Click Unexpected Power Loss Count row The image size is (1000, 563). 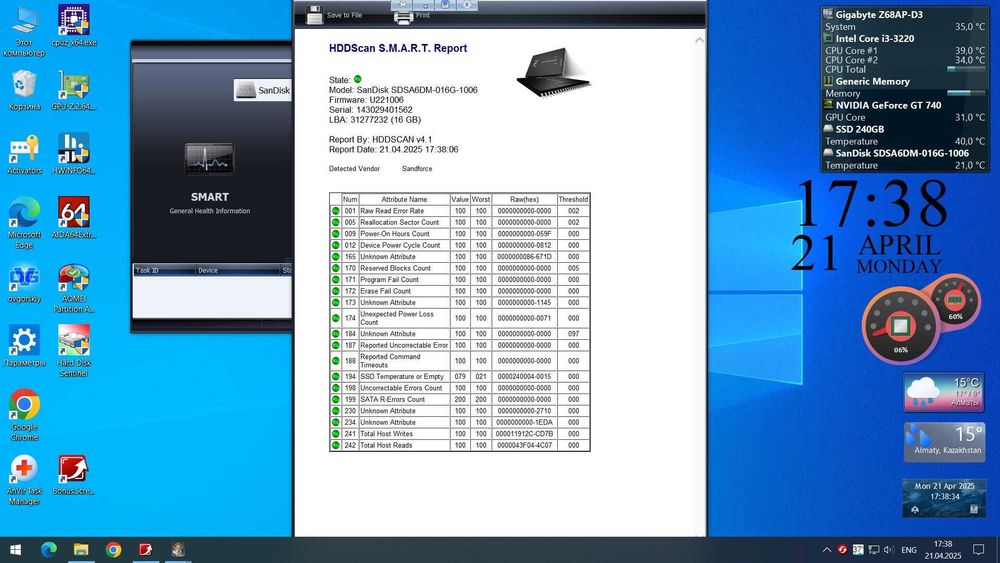click(x=460, y=318)
